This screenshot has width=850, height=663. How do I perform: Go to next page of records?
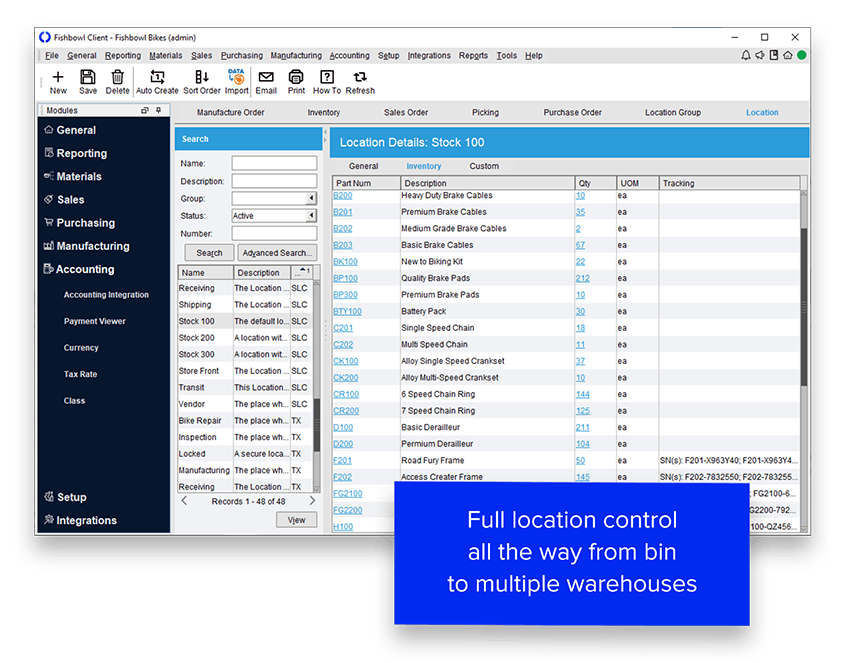click(x=312, y=501)
